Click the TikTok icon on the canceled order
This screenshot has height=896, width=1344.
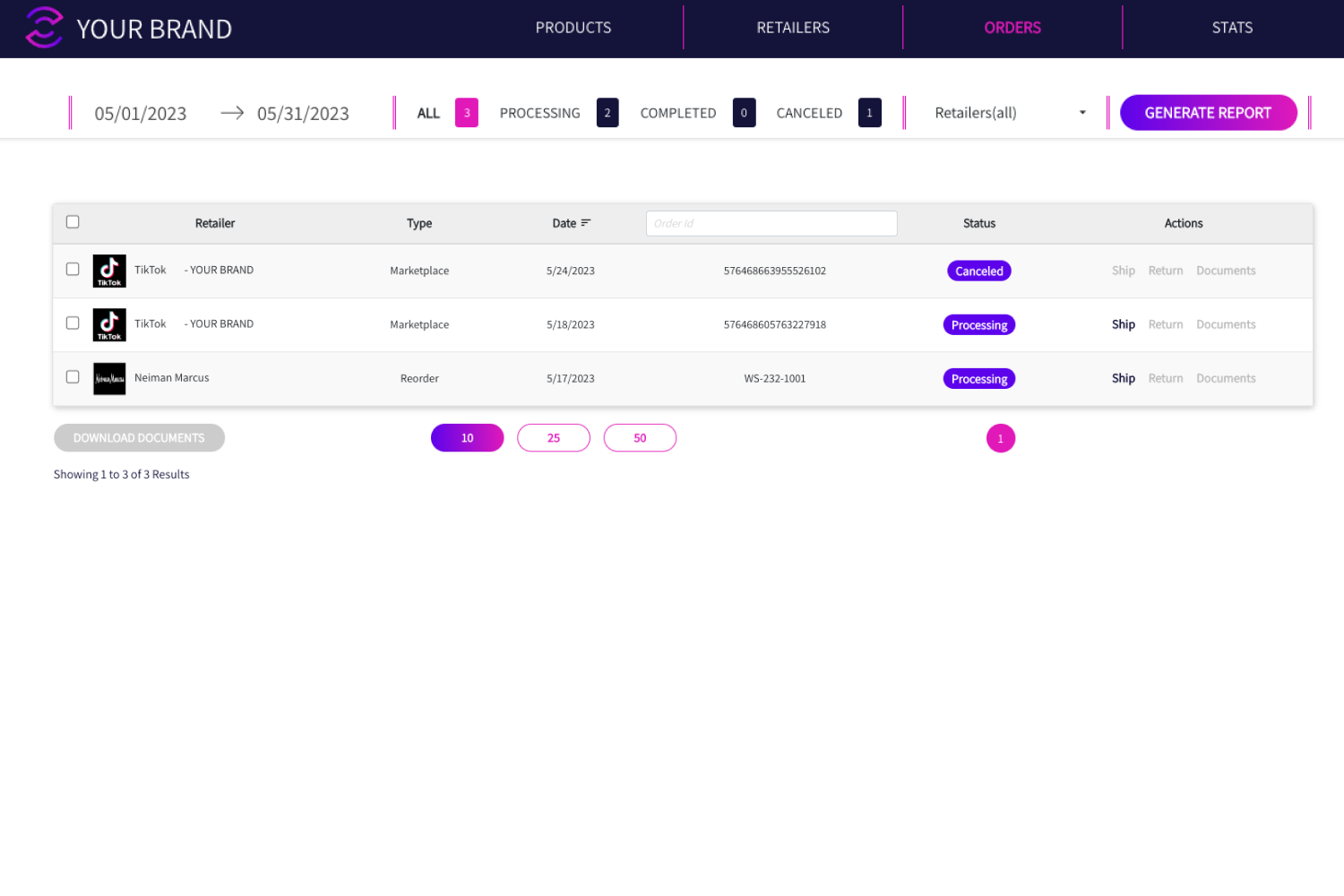pyautogui.click(x=109, y=271)
